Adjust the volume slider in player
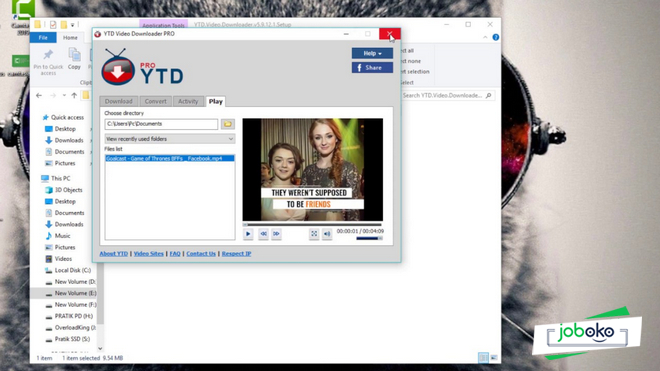This screenshot has width=660, height=371. point(369,238)
